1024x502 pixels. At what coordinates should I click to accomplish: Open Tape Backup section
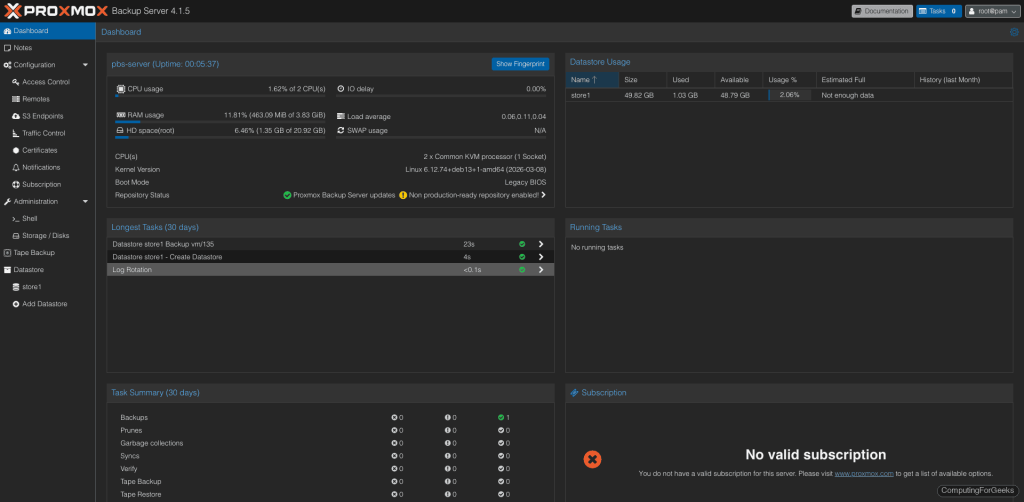(x=48, y=253)
